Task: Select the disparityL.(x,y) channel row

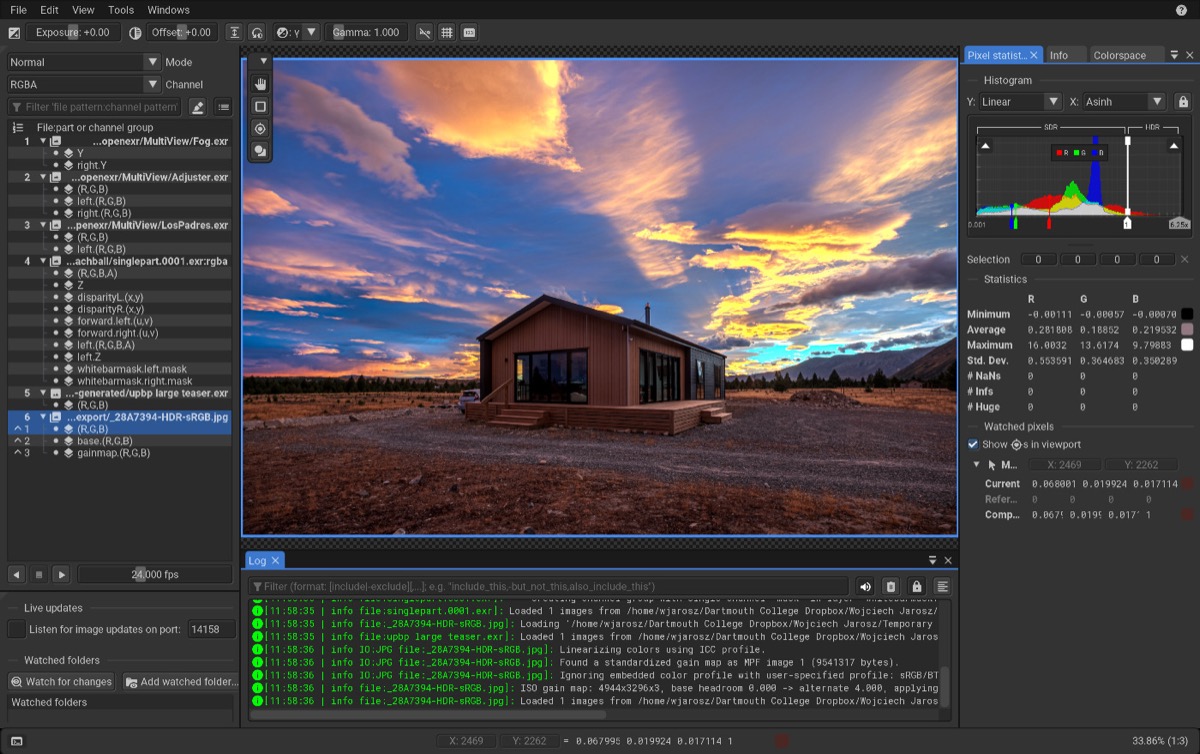Action: pos(120,297)
